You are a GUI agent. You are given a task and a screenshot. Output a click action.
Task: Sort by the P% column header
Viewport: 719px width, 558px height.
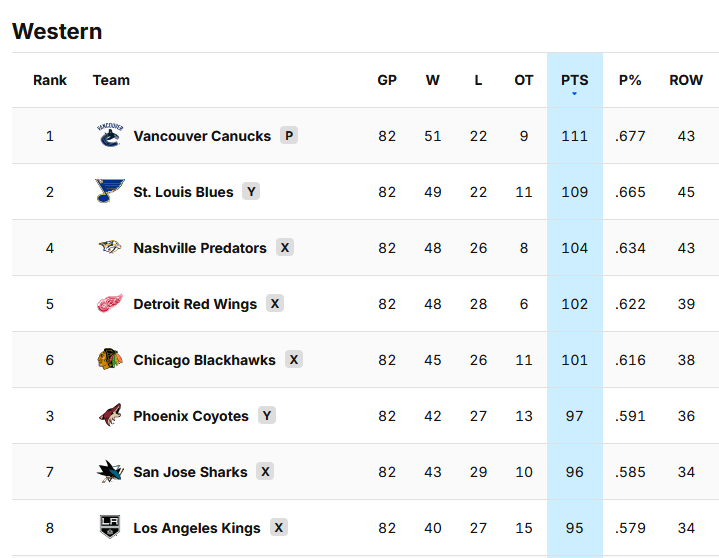(630, 80)
